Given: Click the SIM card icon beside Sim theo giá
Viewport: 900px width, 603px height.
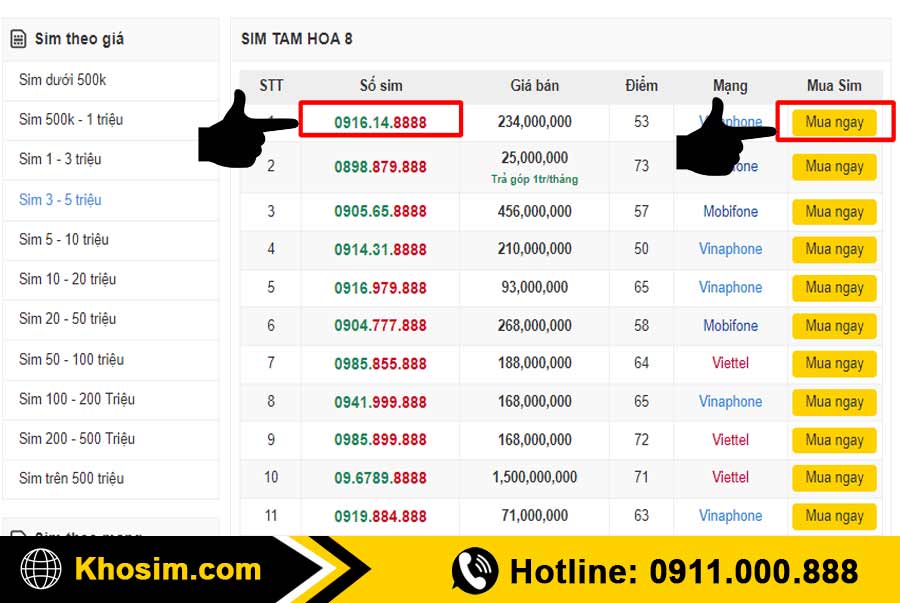Looking at the screenshot, I should 18,39.
